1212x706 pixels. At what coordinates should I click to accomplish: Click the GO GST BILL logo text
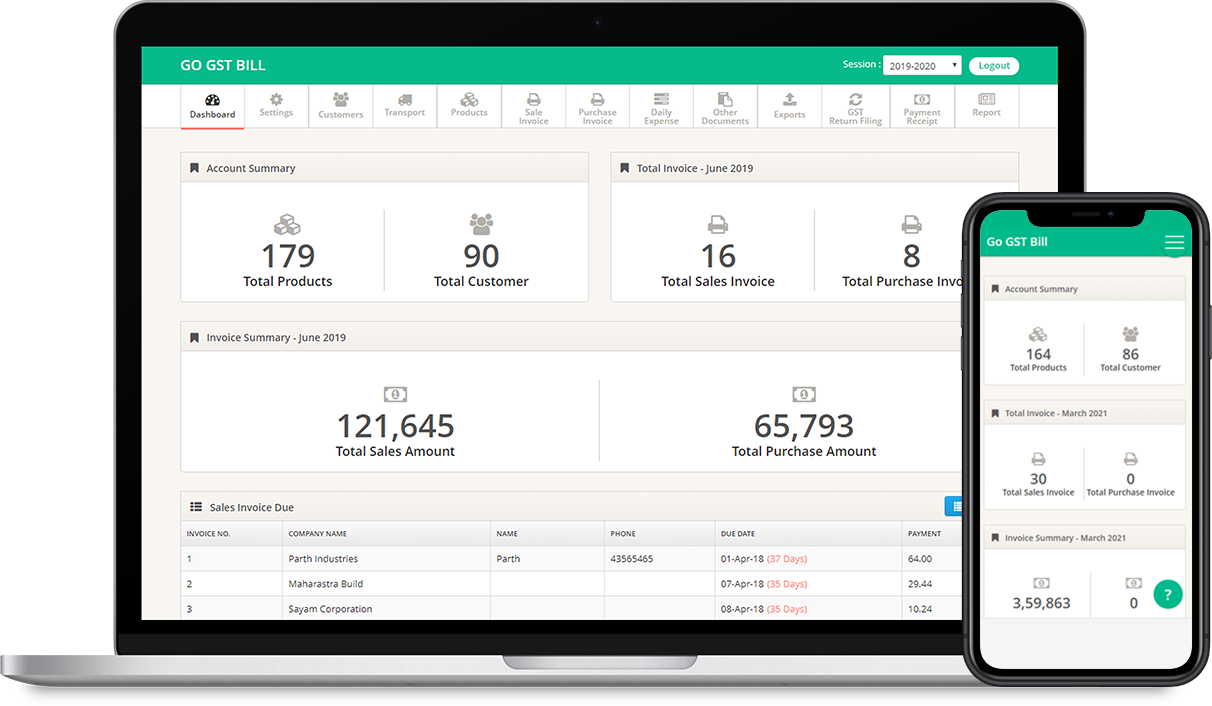coord(223,66)
